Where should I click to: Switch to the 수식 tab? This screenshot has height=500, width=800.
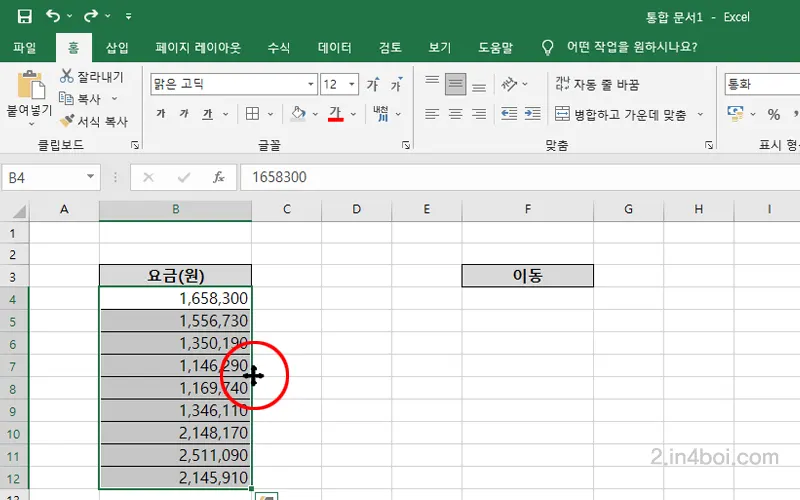[279, 47]
